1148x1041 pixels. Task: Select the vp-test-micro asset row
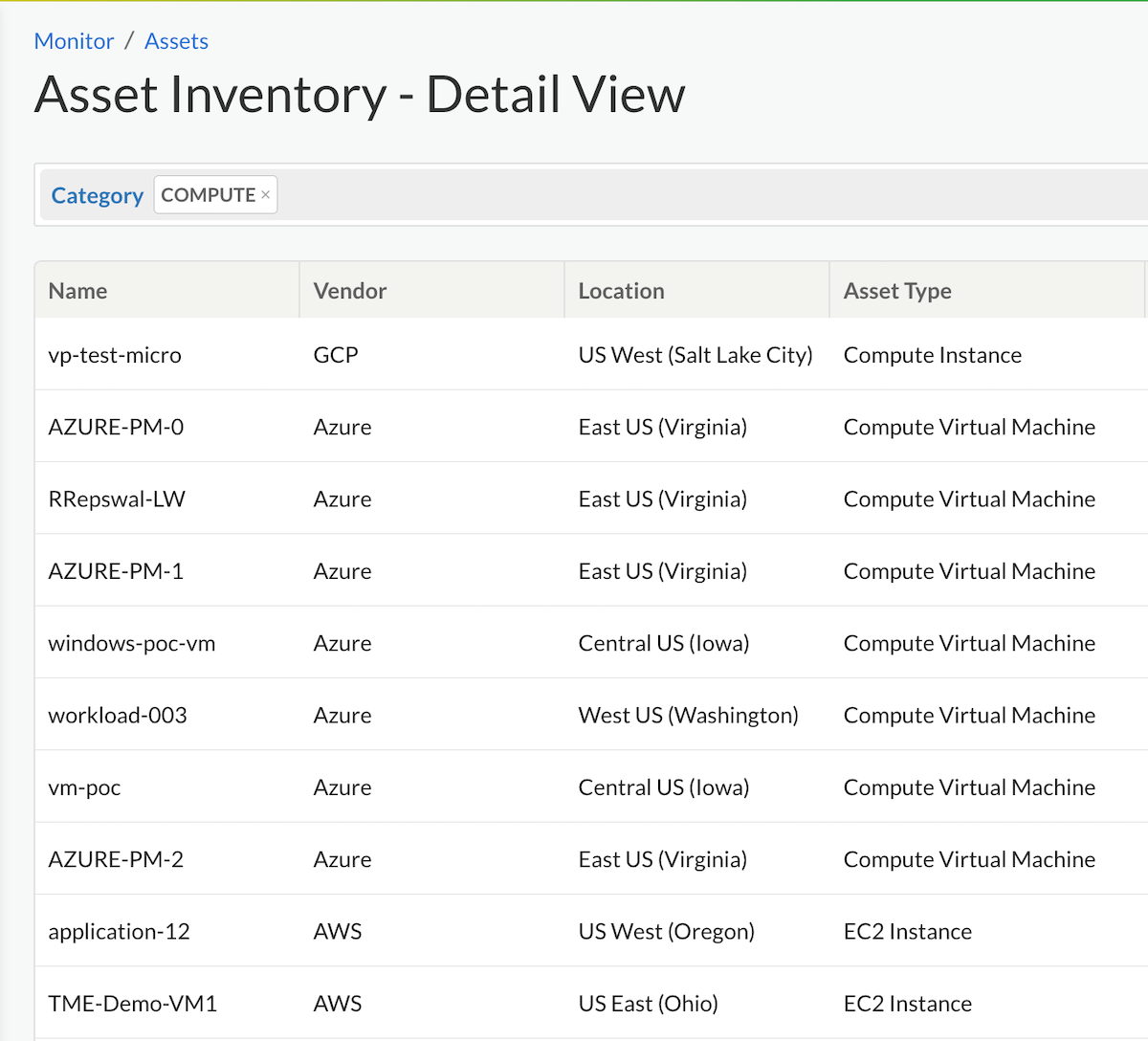pyautogui.click(x=115, y=355)
